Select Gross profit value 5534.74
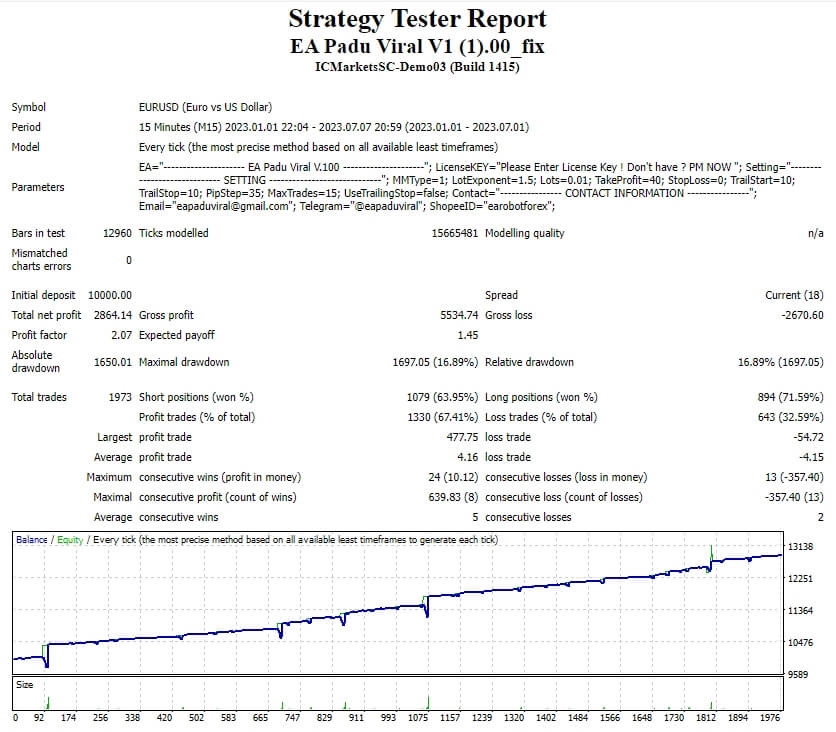The image size is (836, 732). click(x=459, y=315)
